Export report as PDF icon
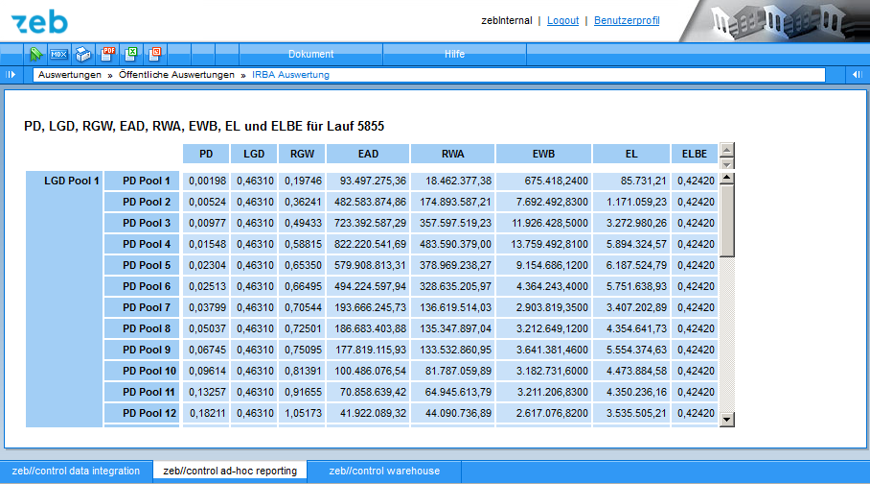Viewport: 870px width, 484px height. point(109,54)
